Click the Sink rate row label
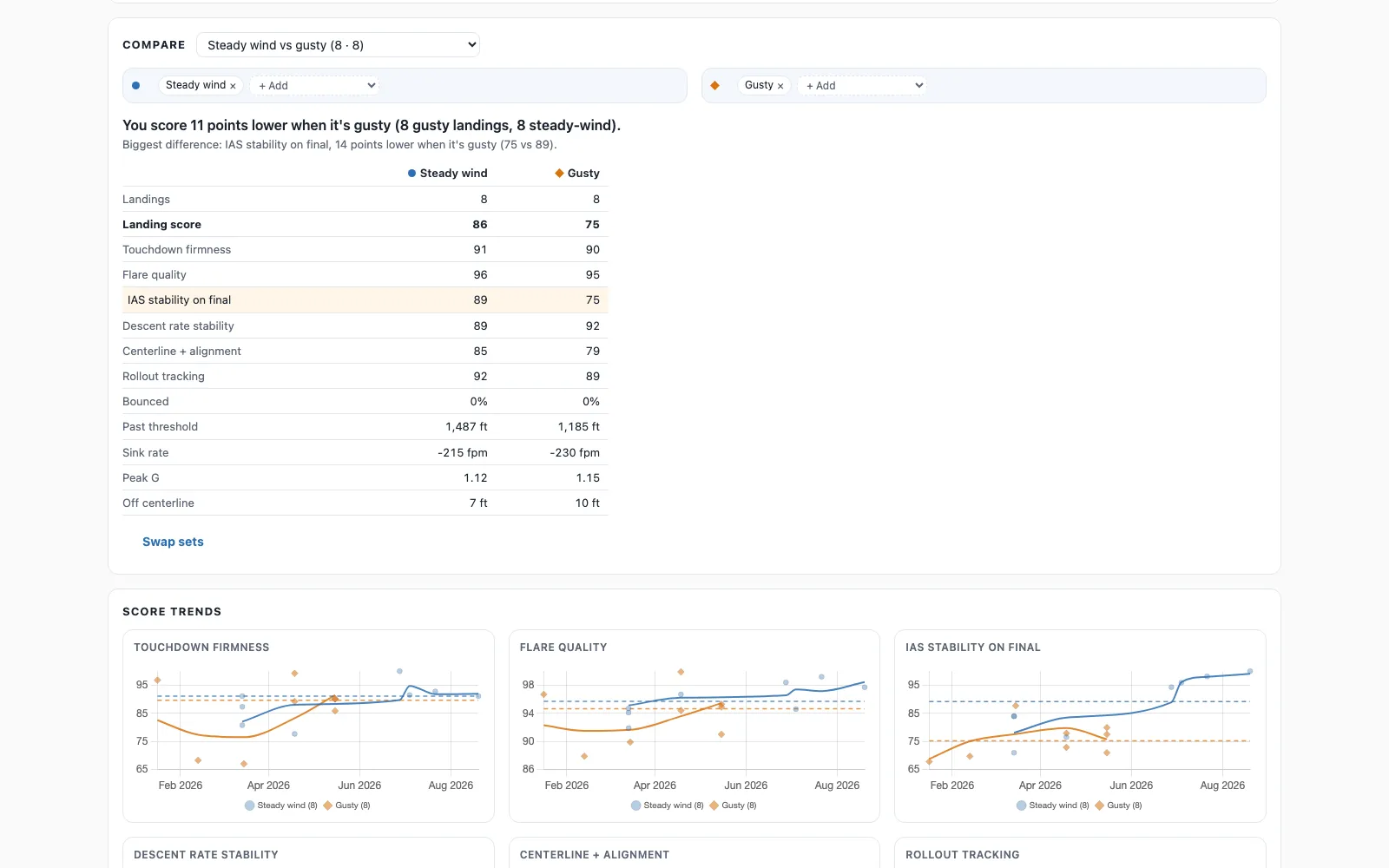The width and height of the screenshot is (1389, 868). (146, 453)
